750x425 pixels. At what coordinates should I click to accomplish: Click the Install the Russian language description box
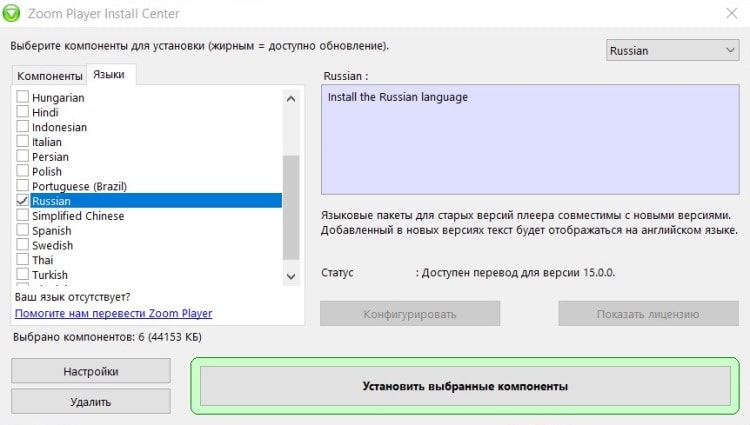point(530,140)
